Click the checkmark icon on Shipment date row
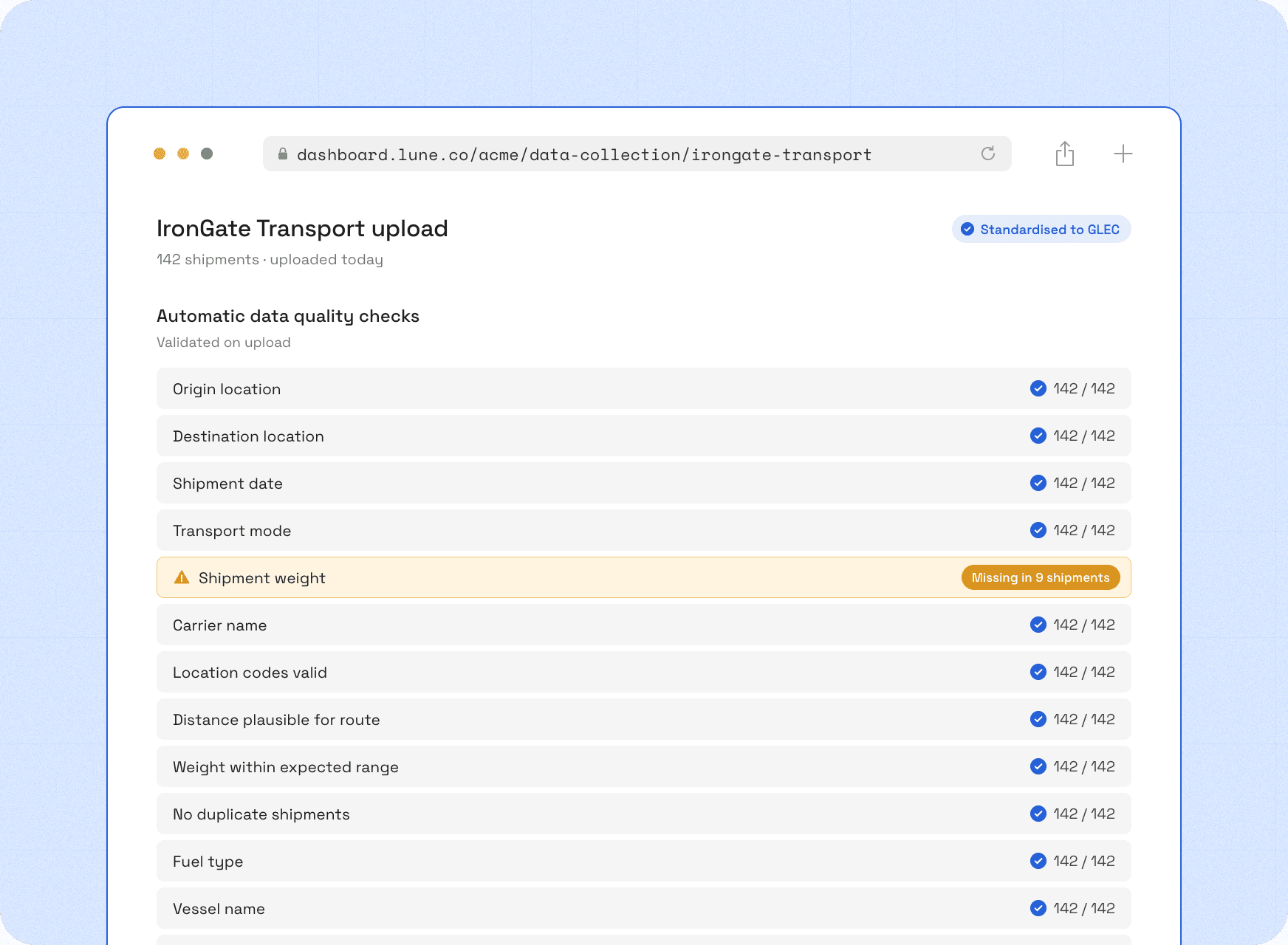This screenshot has height=945, width=1288. click(x=1038, y=483)
